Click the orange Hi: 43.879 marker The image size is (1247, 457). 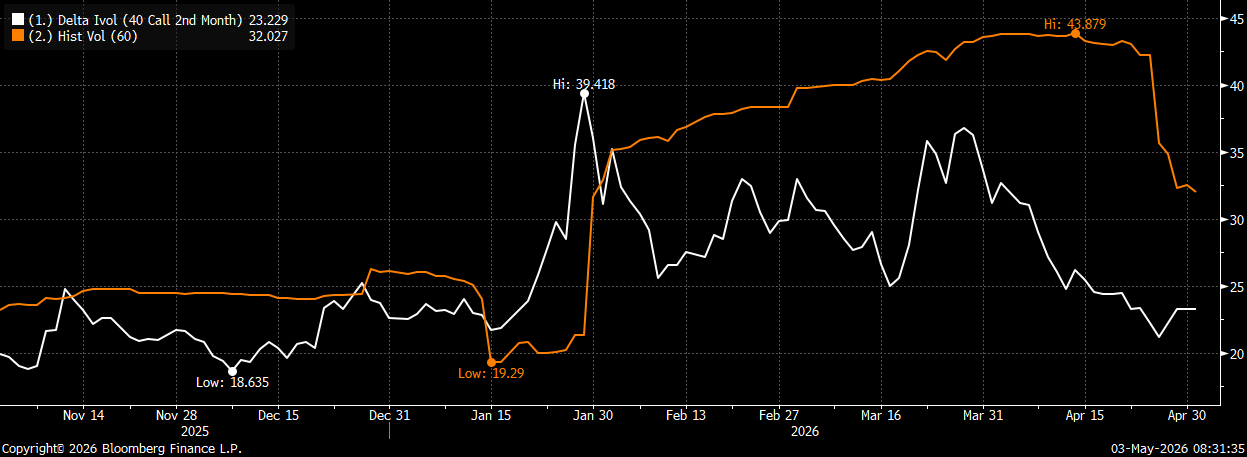tap(1075, 33)
